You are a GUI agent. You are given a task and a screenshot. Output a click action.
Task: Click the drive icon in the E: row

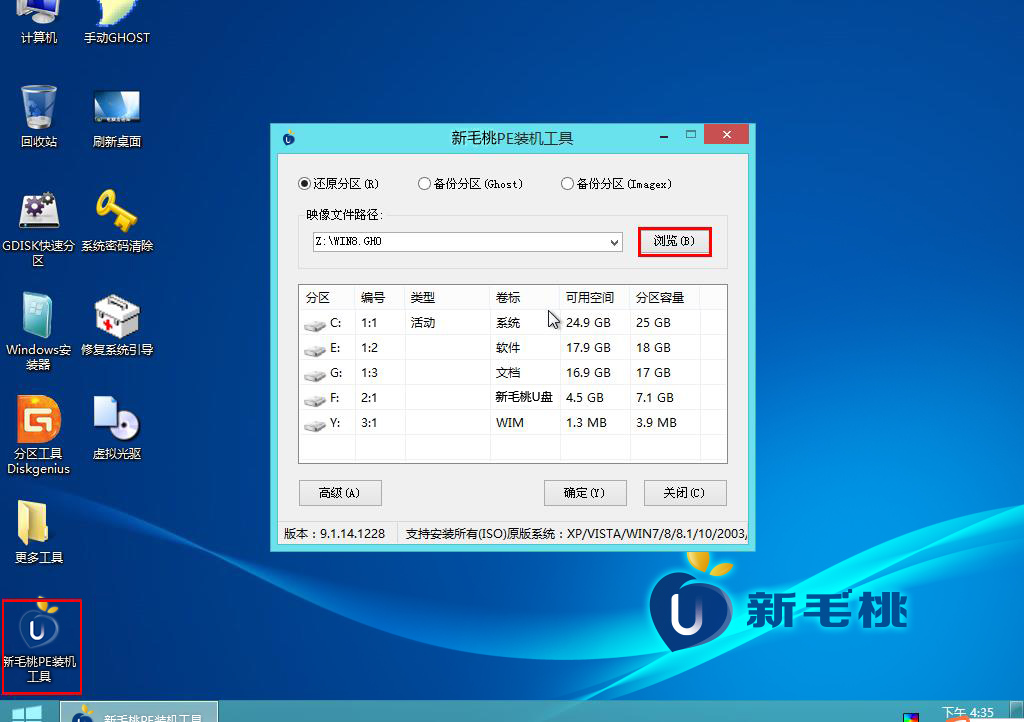315,350
